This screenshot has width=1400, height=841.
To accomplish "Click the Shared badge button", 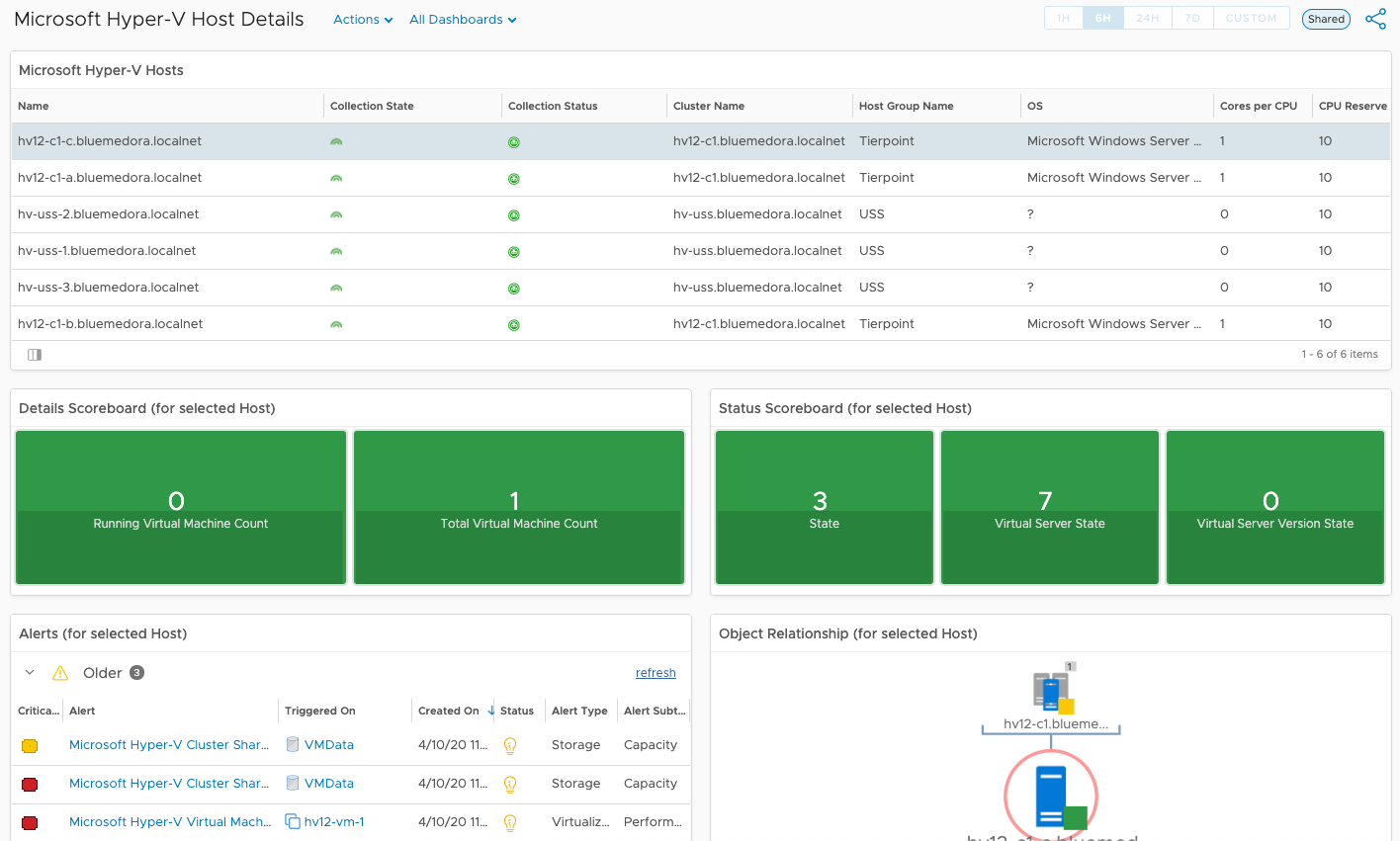I will click(x=1326, y=19).
